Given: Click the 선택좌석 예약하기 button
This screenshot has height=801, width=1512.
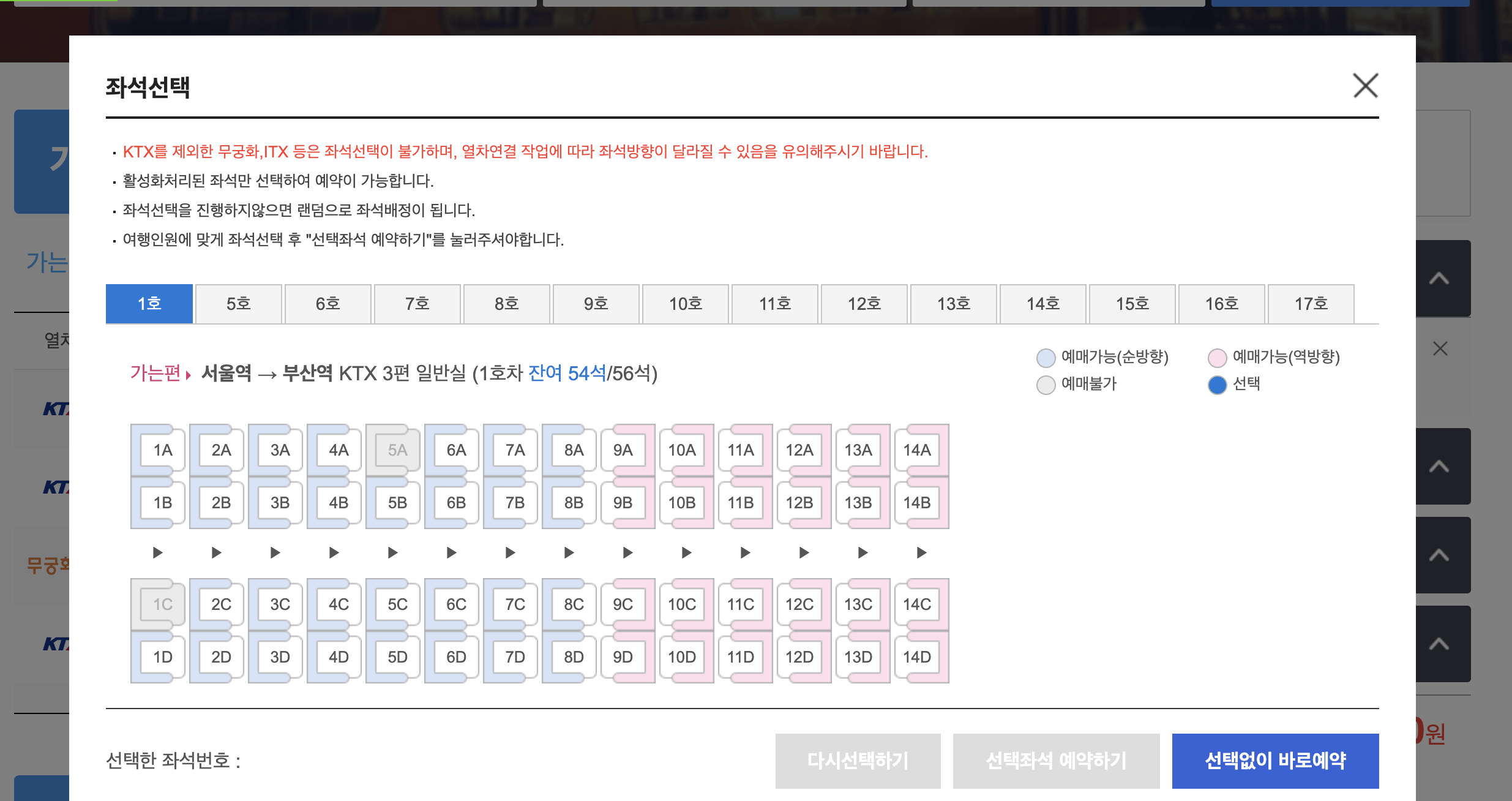Looking at the screenshot, I should tap(1056, 760).
